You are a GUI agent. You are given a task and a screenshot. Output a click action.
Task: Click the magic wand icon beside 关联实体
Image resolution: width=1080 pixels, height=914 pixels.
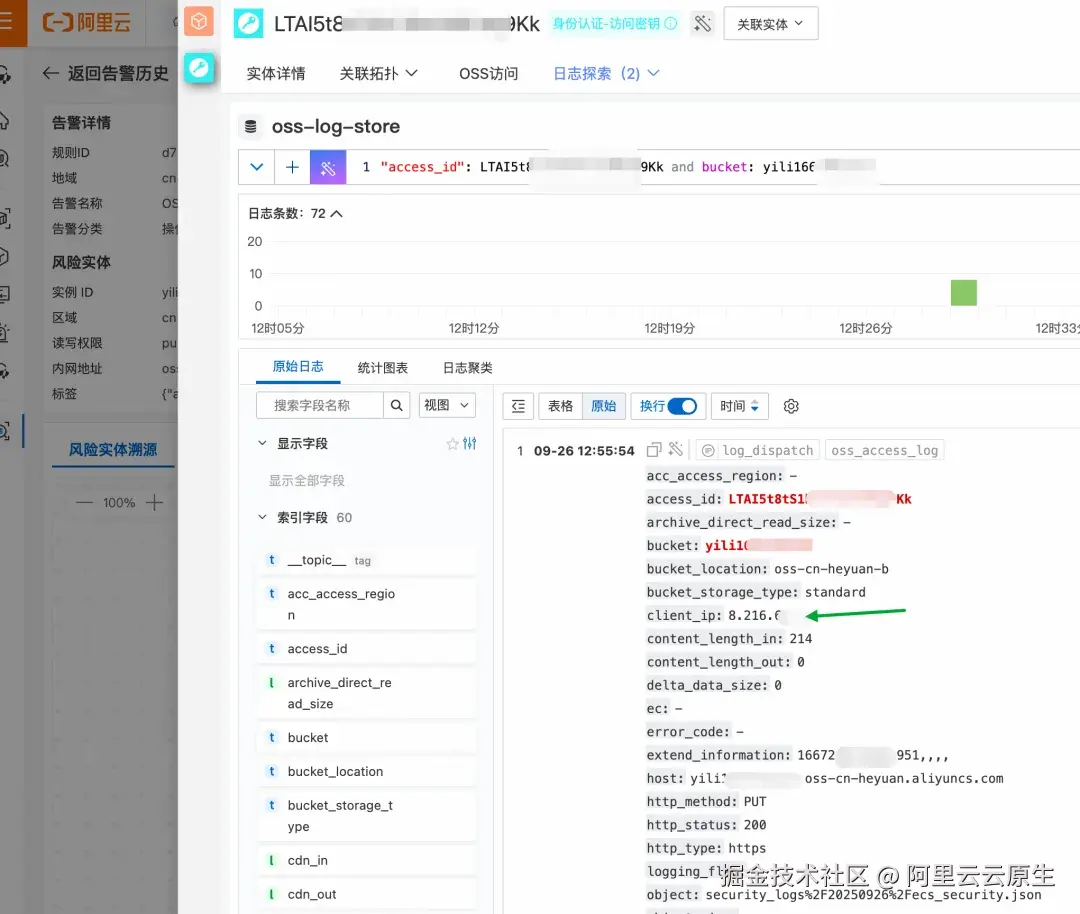[x=703, y=23]
